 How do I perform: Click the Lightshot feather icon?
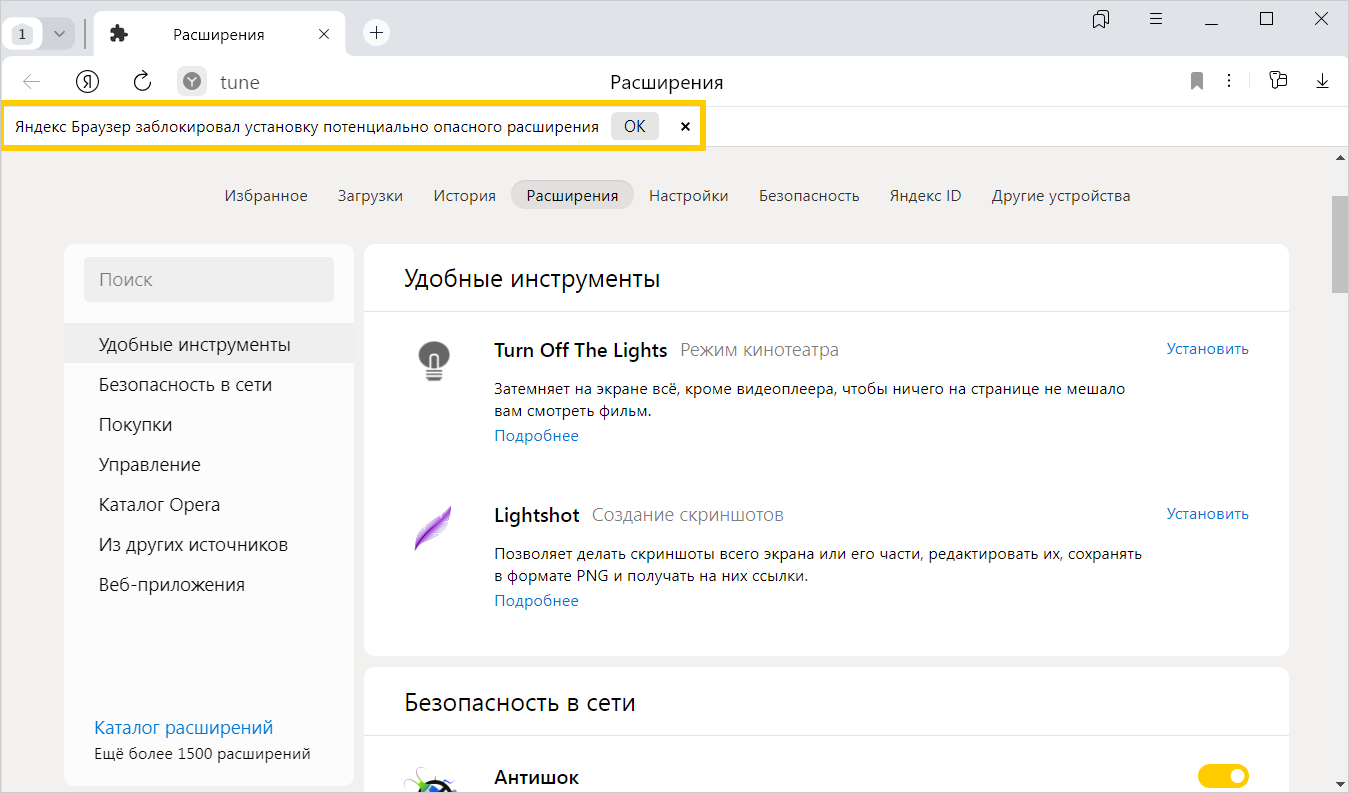(x=433, y=527)
